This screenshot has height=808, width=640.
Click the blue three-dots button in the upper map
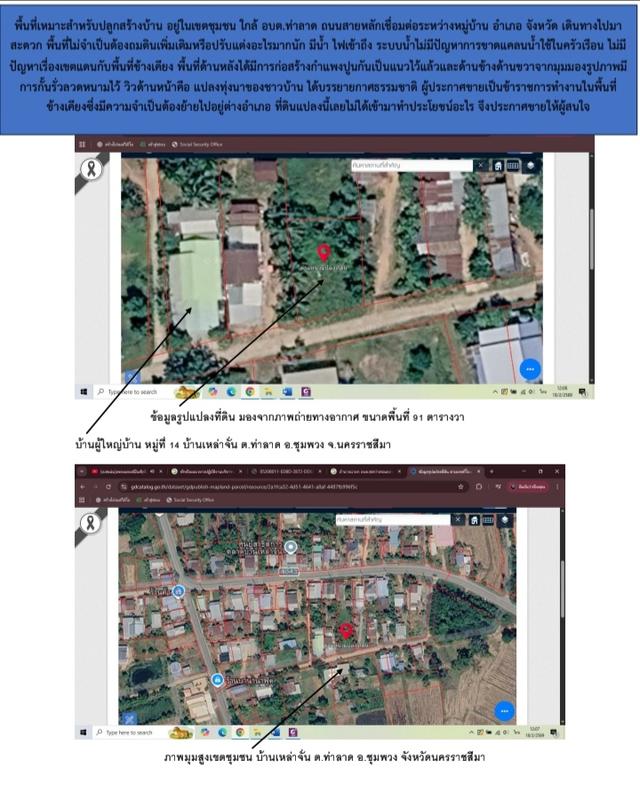pos(530,369)
